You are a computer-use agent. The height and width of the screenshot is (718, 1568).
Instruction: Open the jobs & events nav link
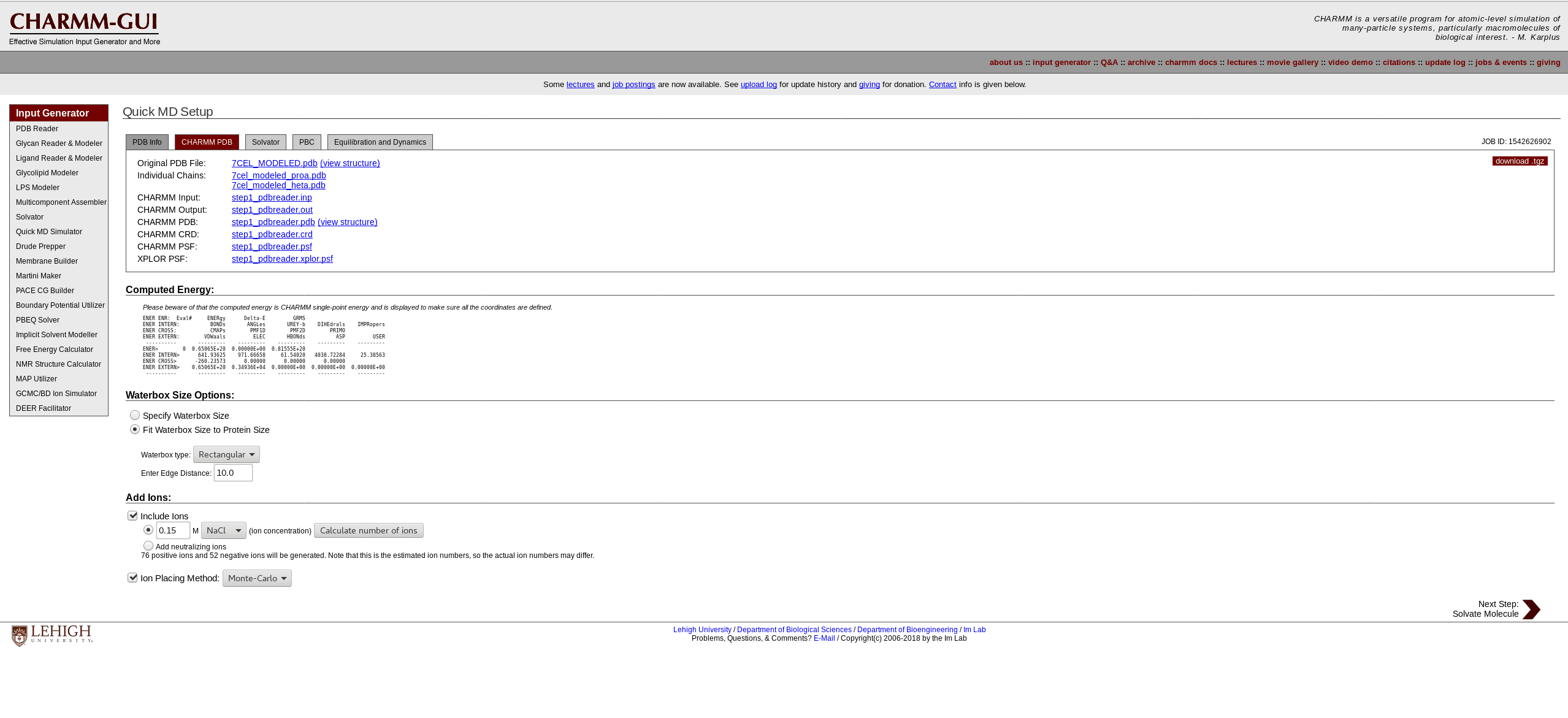point(1501,63)
